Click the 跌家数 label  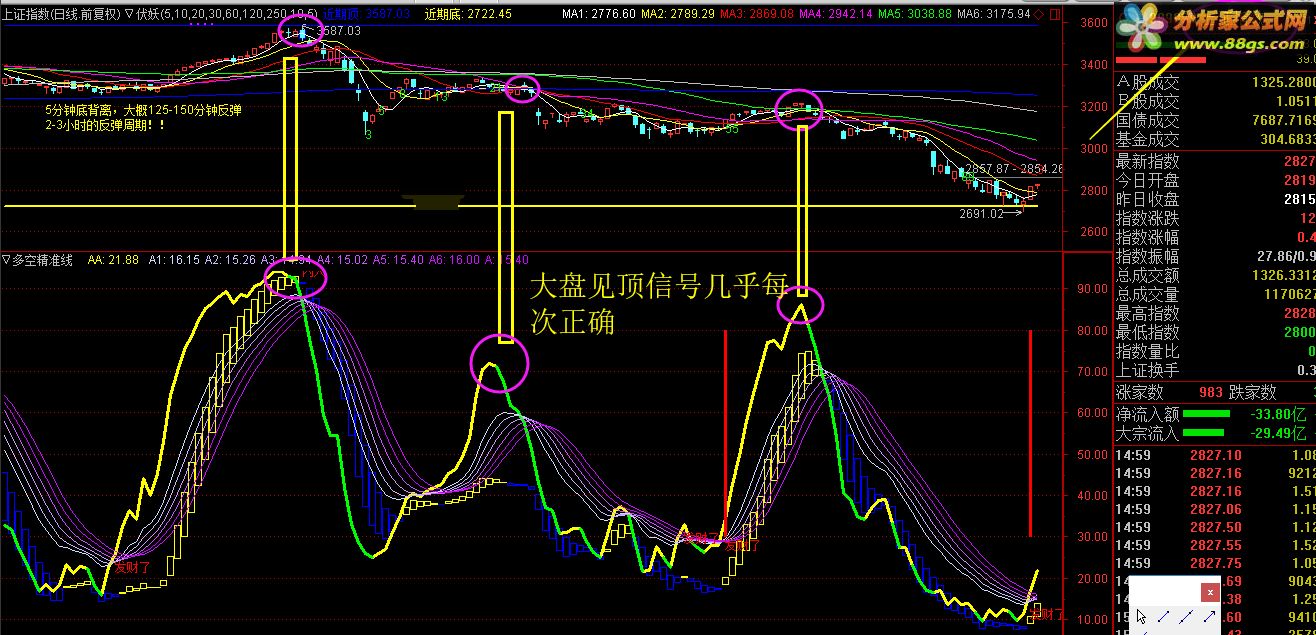(x=1252, y=393)
